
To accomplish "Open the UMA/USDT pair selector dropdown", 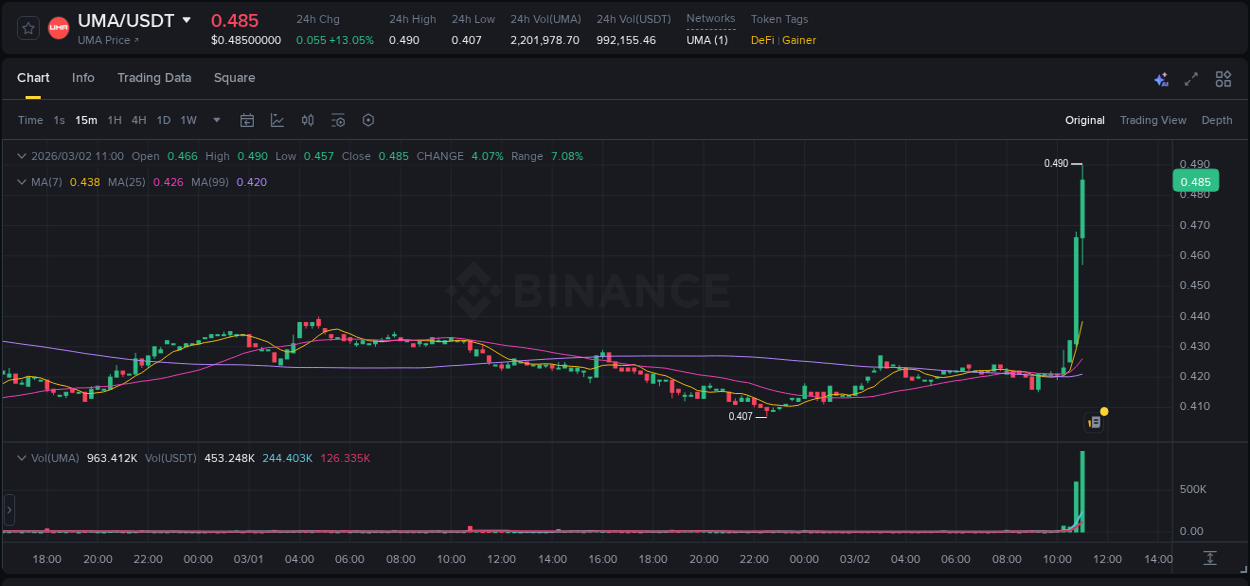I will [186, 19].
